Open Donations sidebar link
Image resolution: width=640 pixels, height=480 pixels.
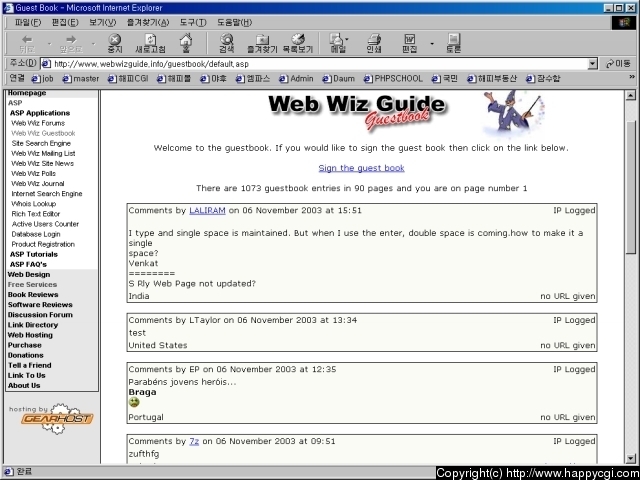tap(25, 355)
